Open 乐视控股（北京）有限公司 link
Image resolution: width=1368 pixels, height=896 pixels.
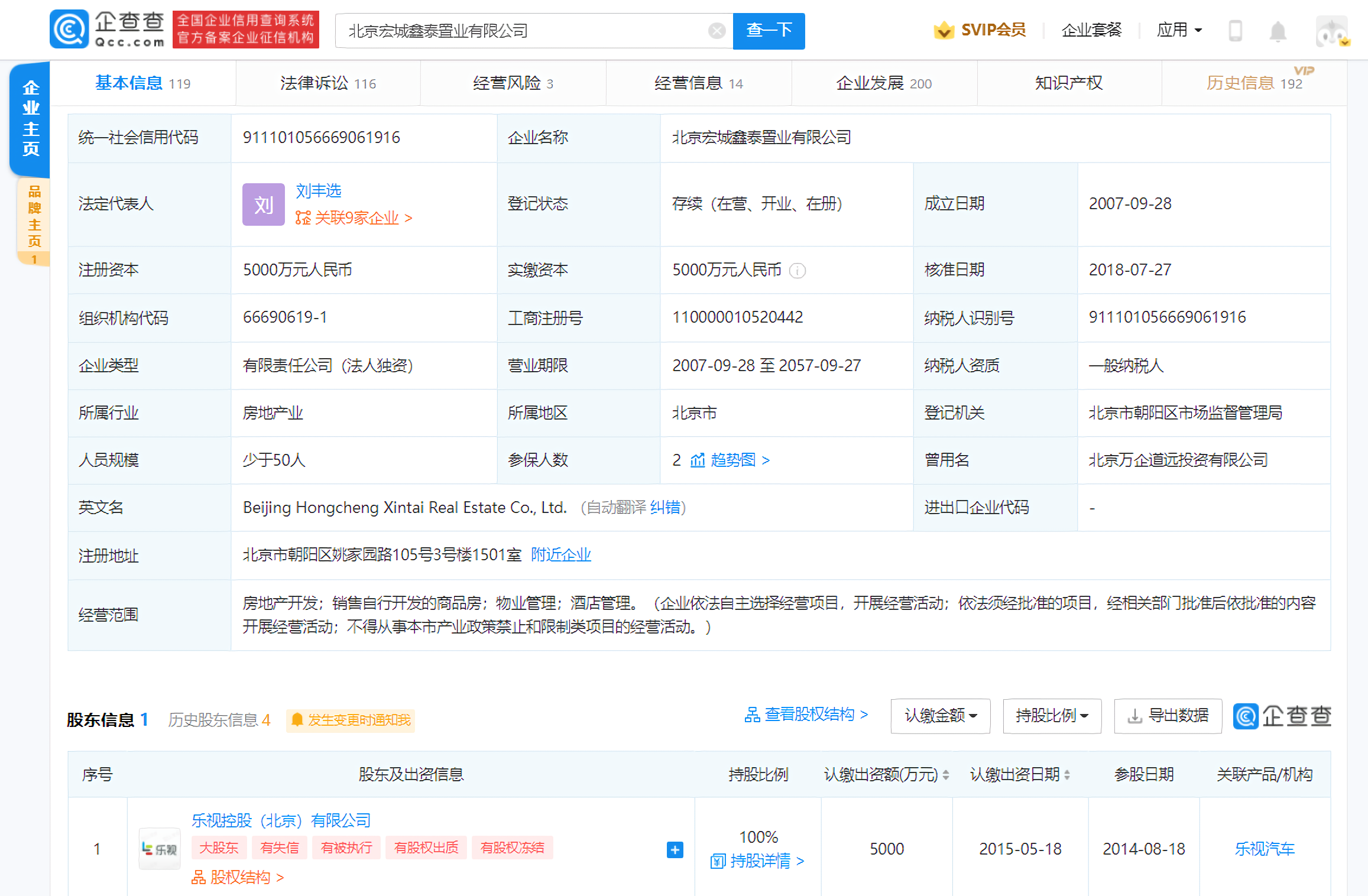click(x=281, y=820)
